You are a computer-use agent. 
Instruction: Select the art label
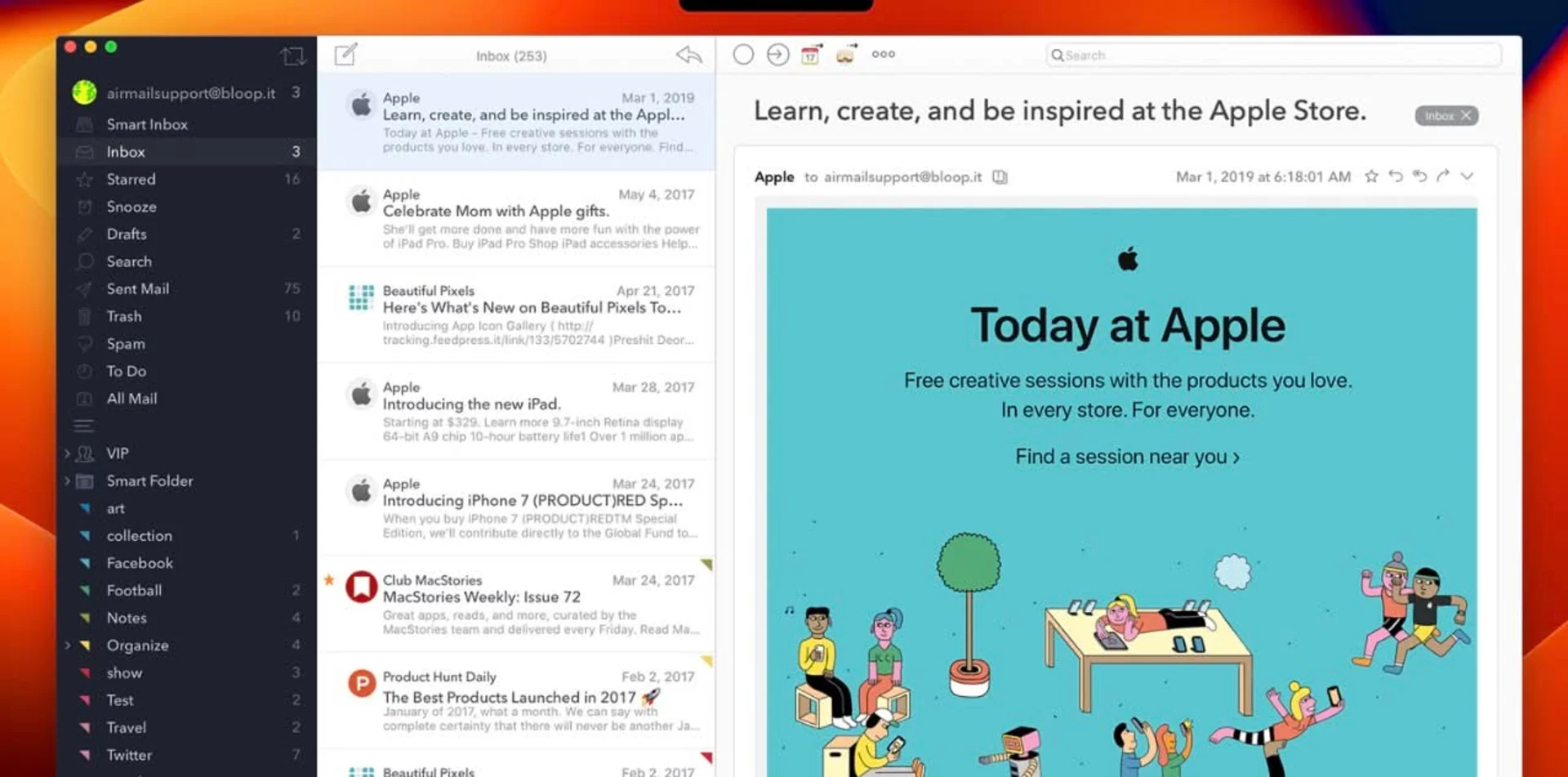tap(186, 508)
